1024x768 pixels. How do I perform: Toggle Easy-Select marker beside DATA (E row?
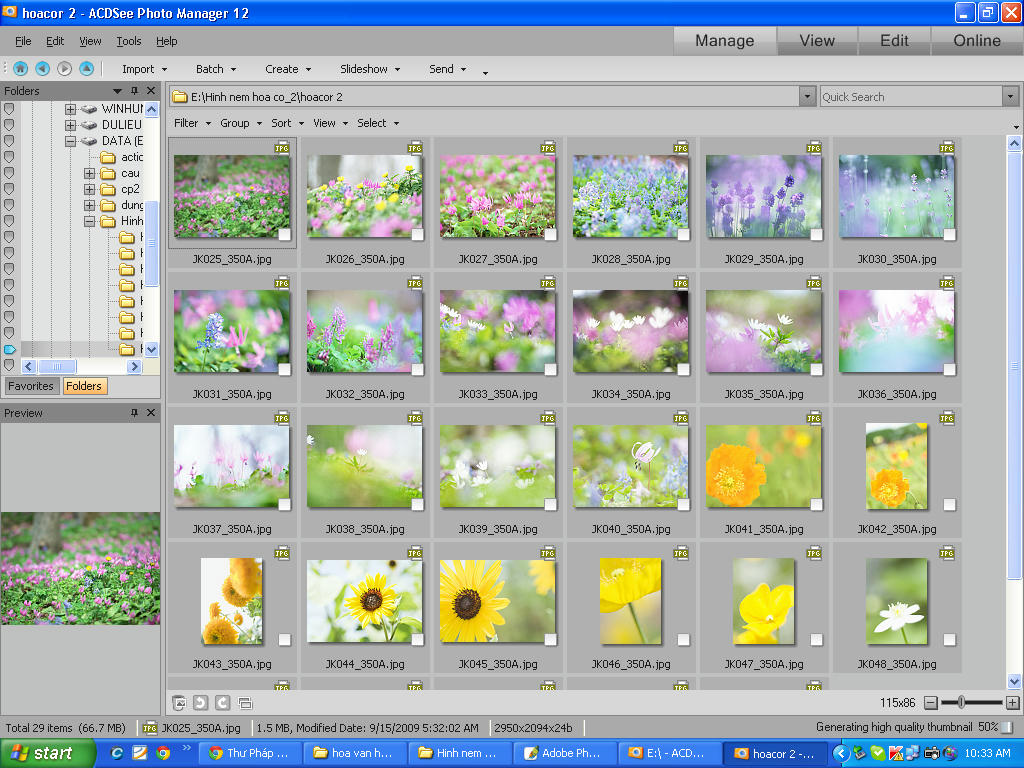(x=9, y=141)
